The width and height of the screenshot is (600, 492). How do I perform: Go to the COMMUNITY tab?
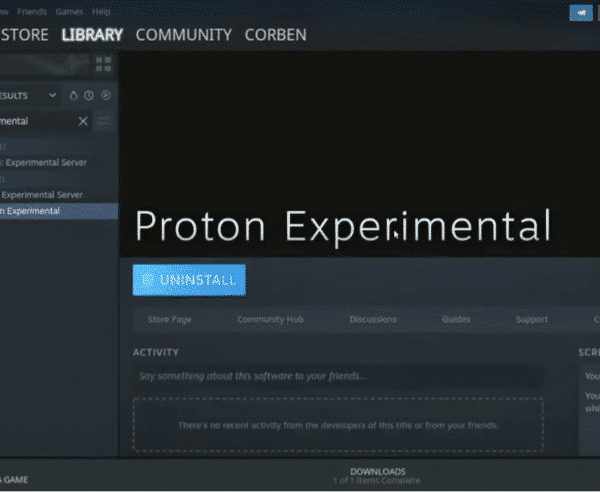[x=184, y=35]
